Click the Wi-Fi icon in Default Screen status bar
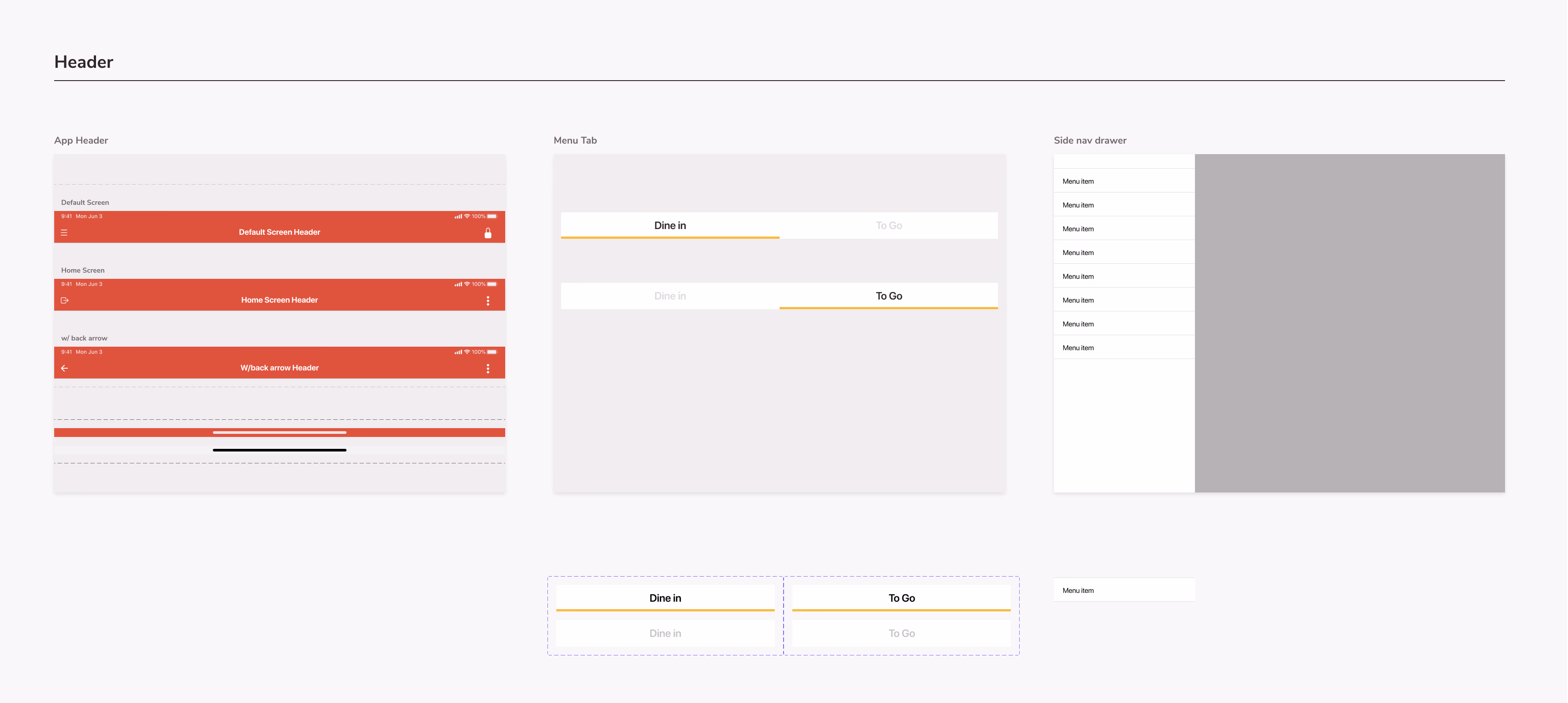The image size is (1568, 703). tap(466, 216)
